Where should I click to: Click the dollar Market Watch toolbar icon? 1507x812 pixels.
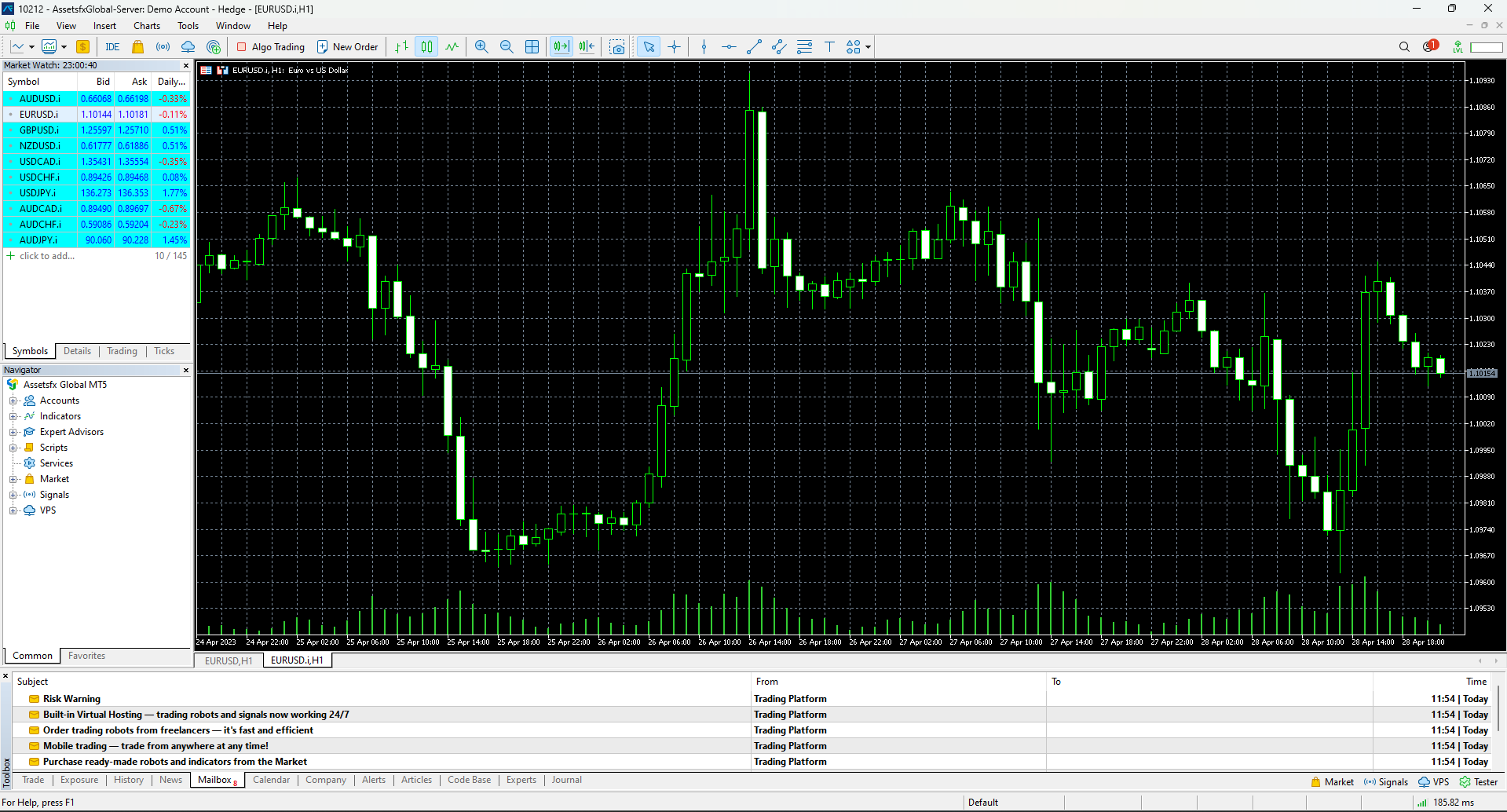point(82,47)
